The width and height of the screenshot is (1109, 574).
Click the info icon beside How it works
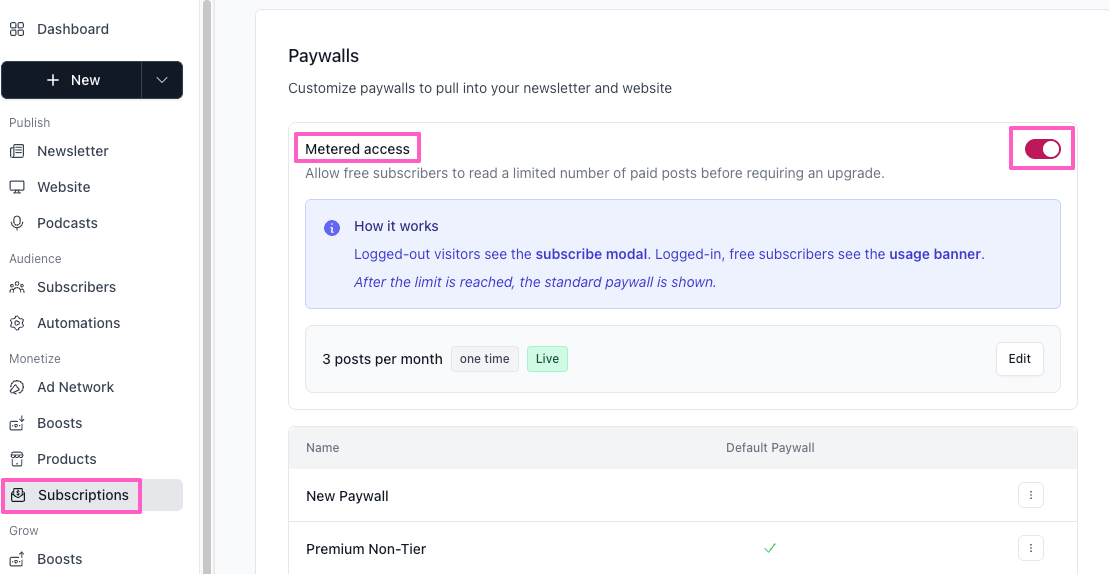[332, 228]
